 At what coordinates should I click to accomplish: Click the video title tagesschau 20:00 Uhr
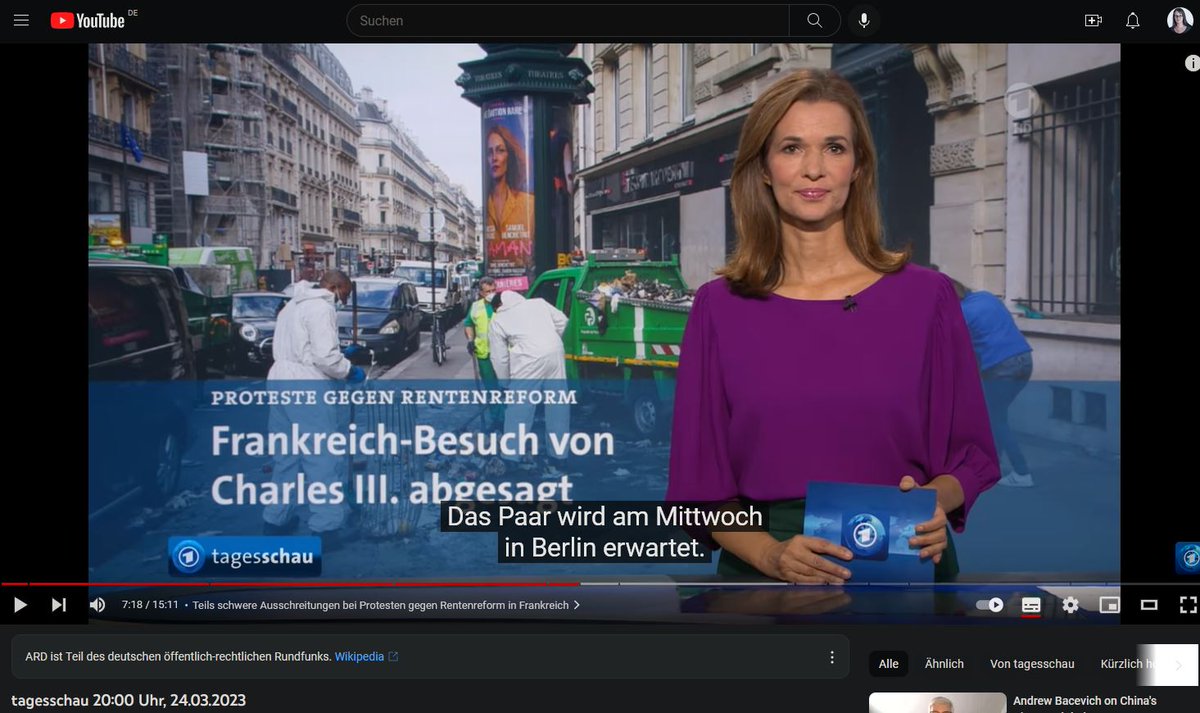point(128,700)
